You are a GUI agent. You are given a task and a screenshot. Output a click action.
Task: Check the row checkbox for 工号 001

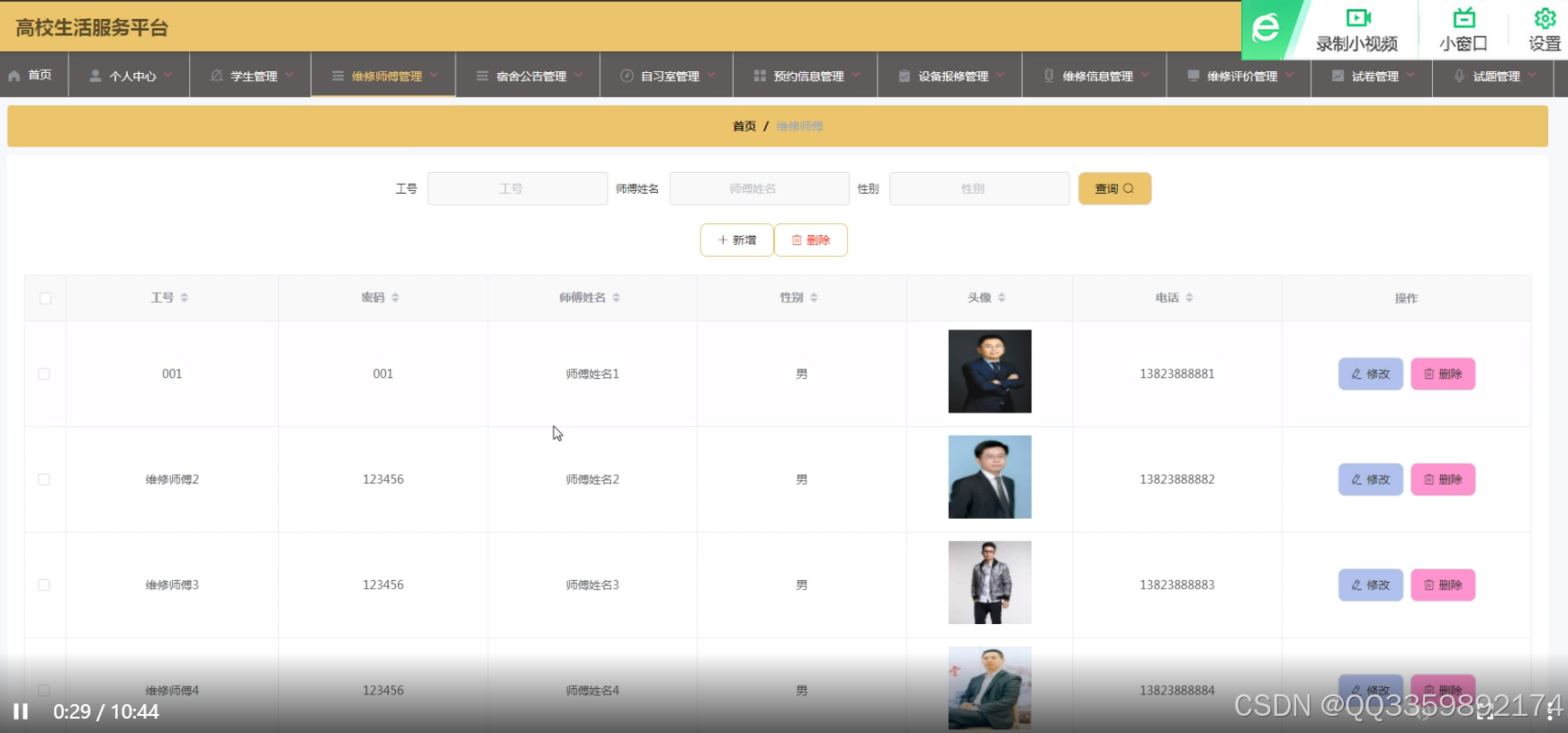tap(43, 374)
